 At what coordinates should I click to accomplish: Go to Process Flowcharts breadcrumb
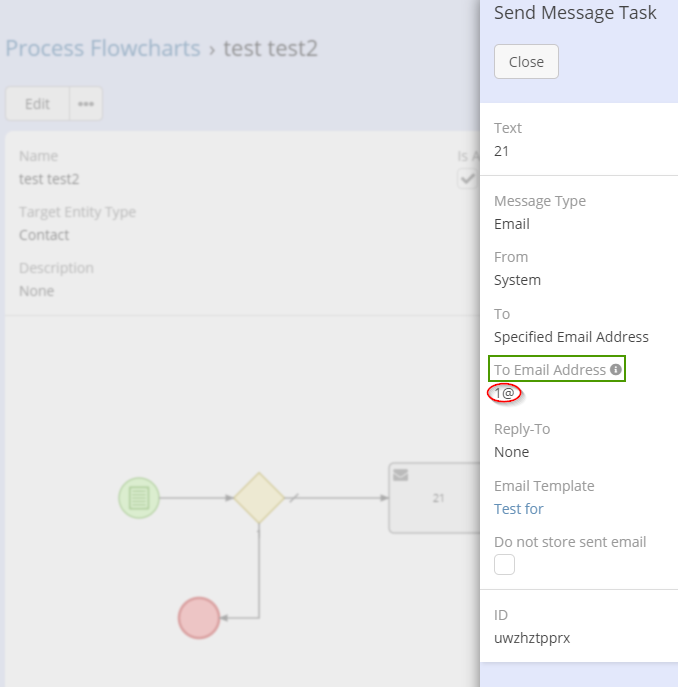pyautogui.click(x=103, y=48)
